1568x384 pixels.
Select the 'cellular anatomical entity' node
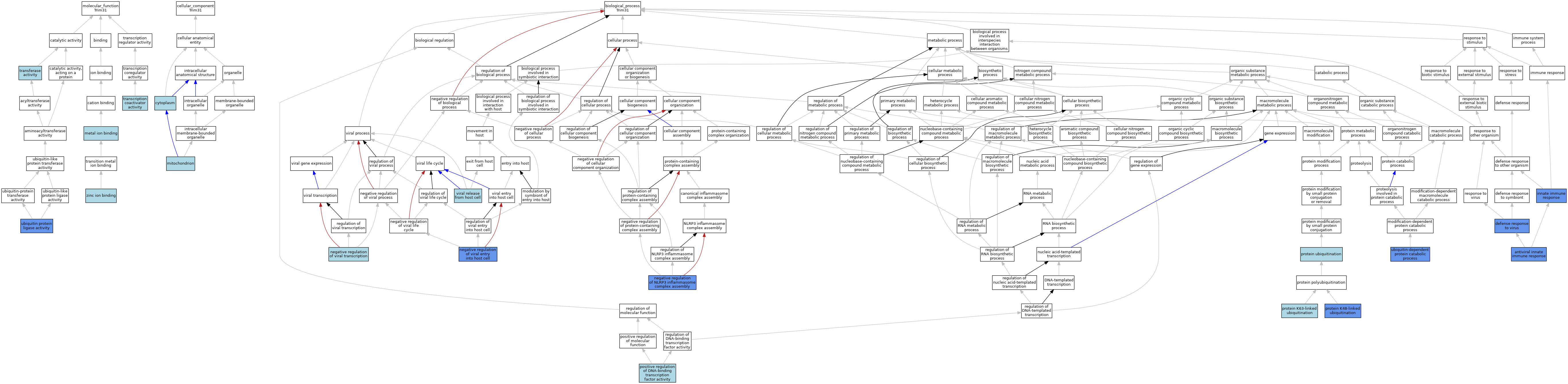click(195, 40)
